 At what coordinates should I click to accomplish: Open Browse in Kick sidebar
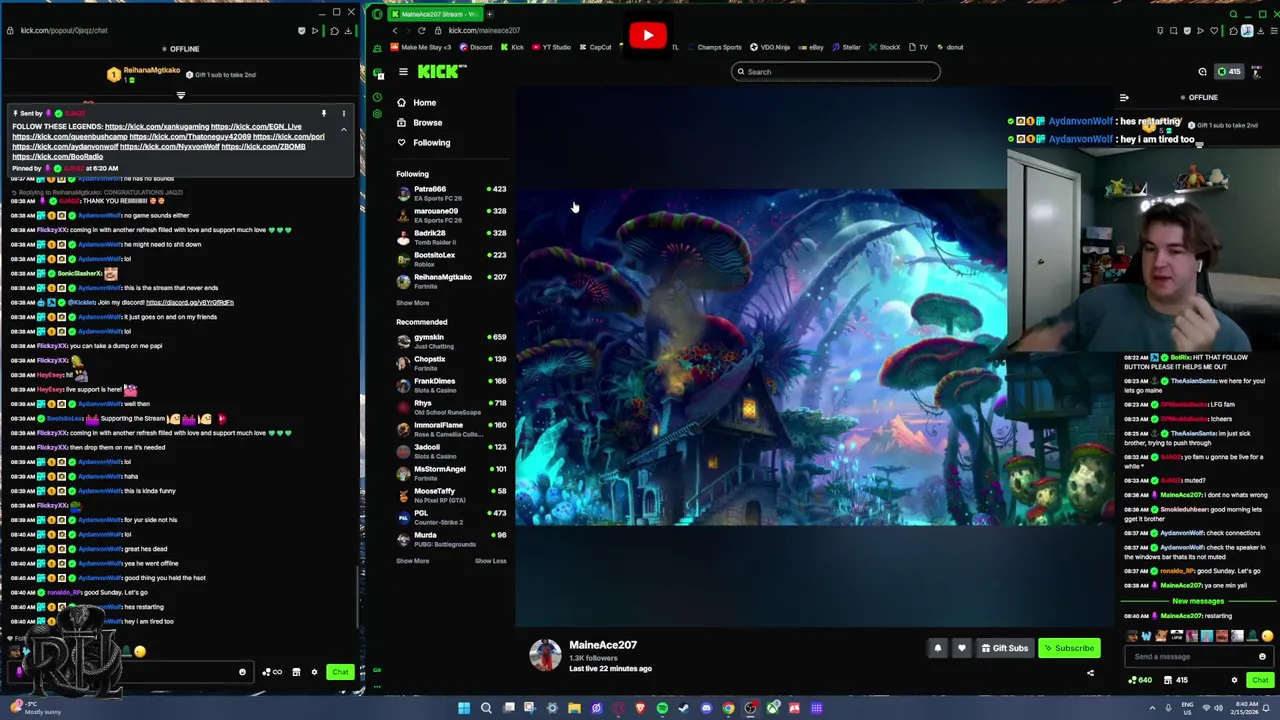427,123
